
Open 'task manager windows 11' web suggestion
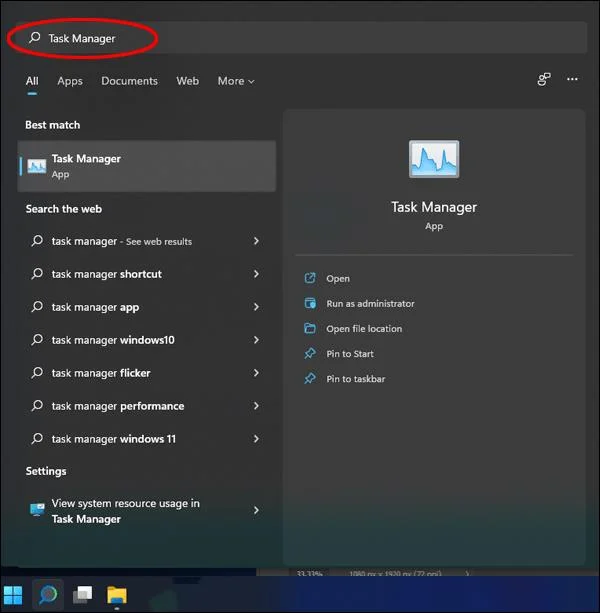point(145,439)
